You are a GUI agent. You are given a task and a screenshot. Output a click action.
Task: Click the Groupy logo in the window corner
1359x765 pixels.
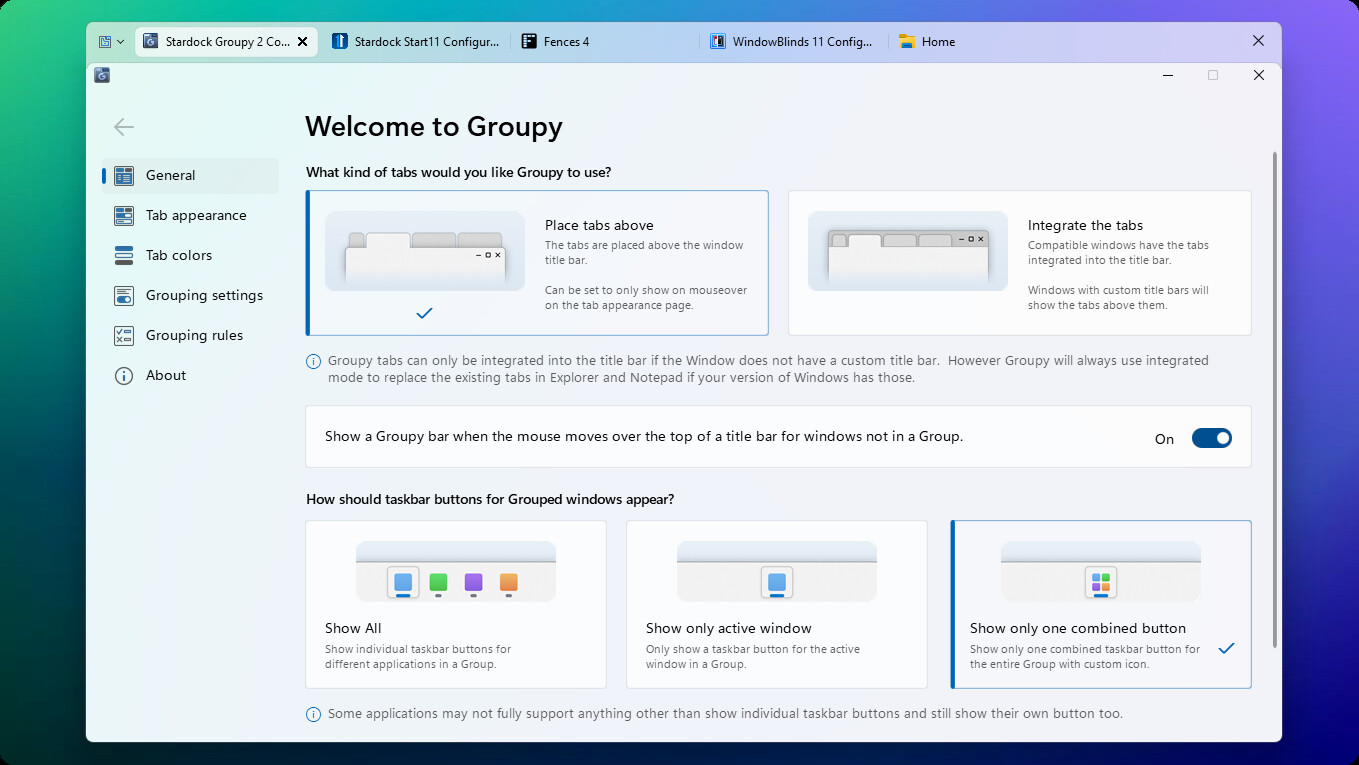point(101,74)
